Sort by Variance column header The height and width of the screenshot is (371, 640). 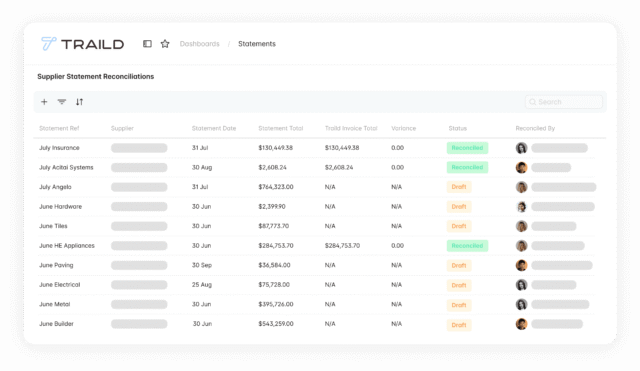coord(404,128)
